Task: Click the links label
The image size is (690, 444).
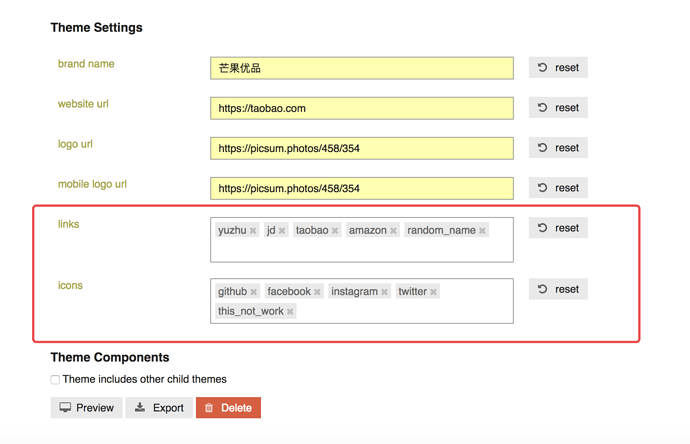Action: 69,224
